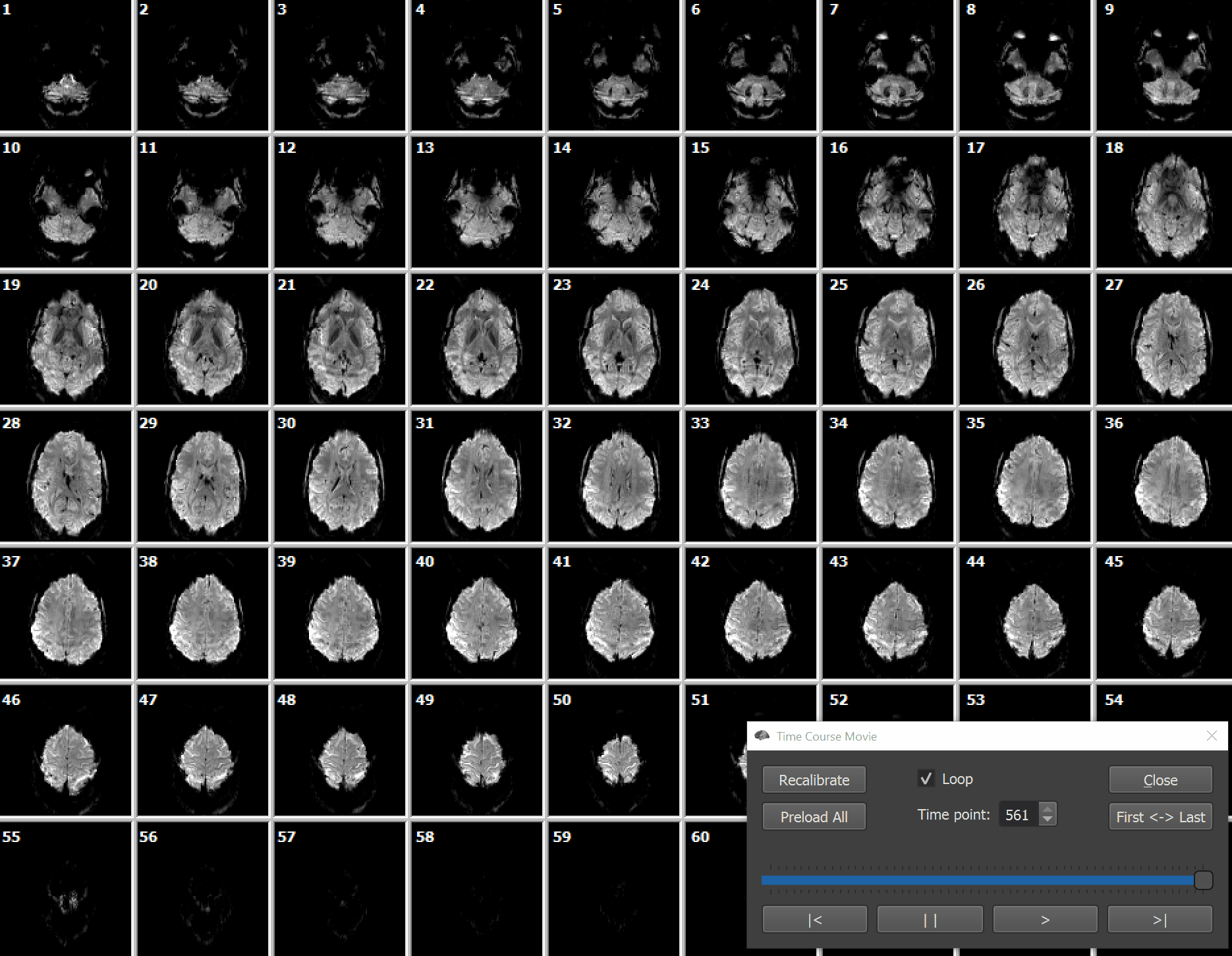Select slice 30 thumbnail
This screenshot has height=956, width=1232.
click(x=339, y=476)
